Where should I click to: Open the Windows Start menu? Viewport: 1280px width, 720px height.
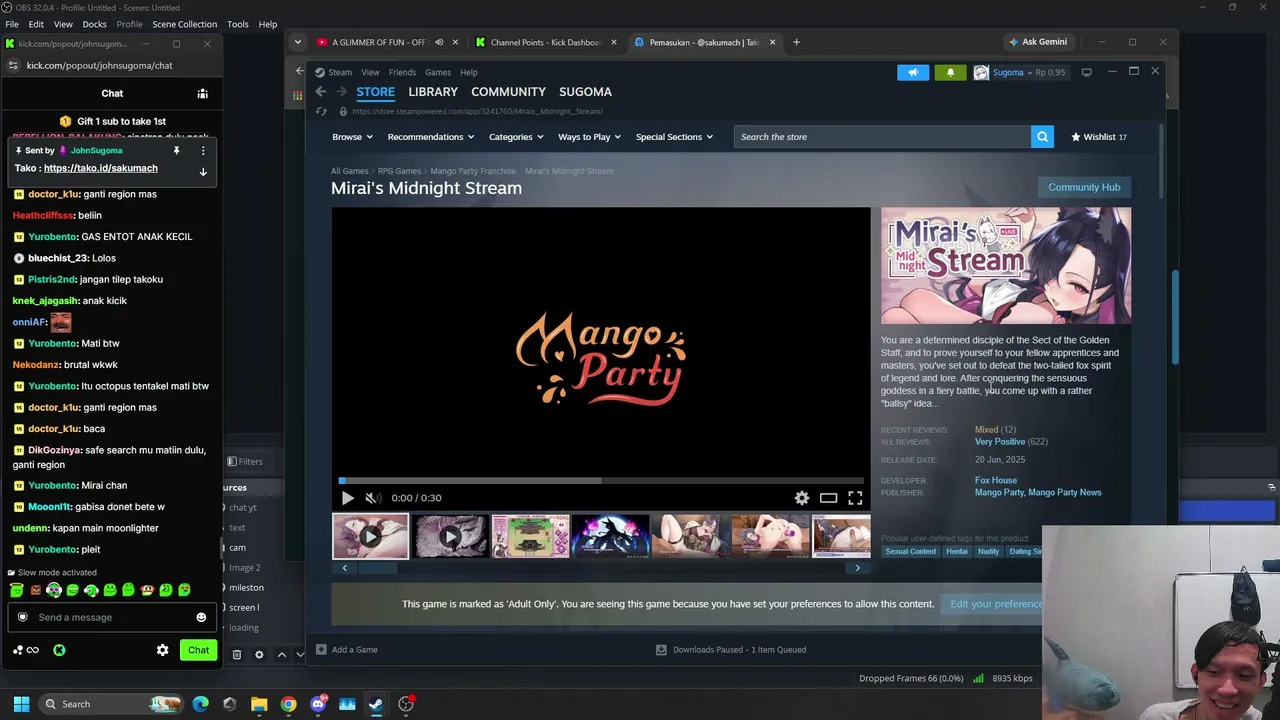pos(21,704)
